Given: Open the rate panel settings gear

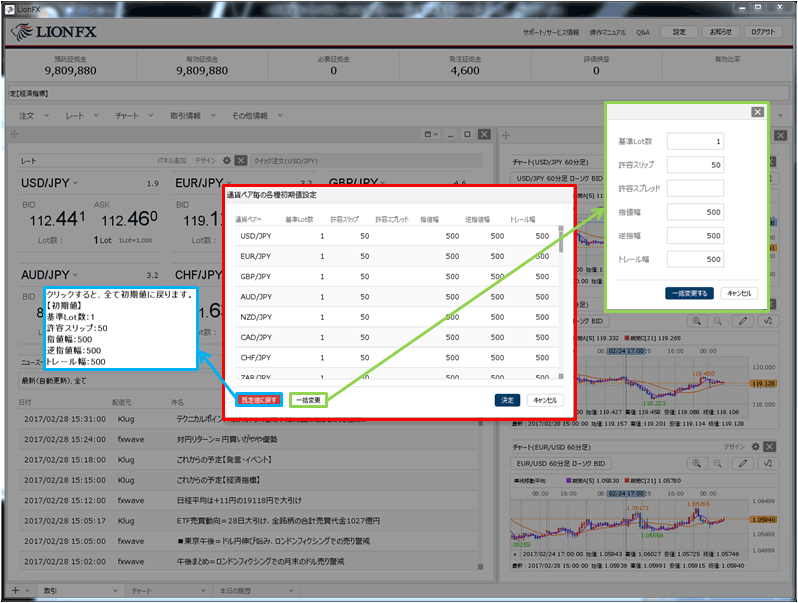Looking at the screenshot, I should pos(226,160).
